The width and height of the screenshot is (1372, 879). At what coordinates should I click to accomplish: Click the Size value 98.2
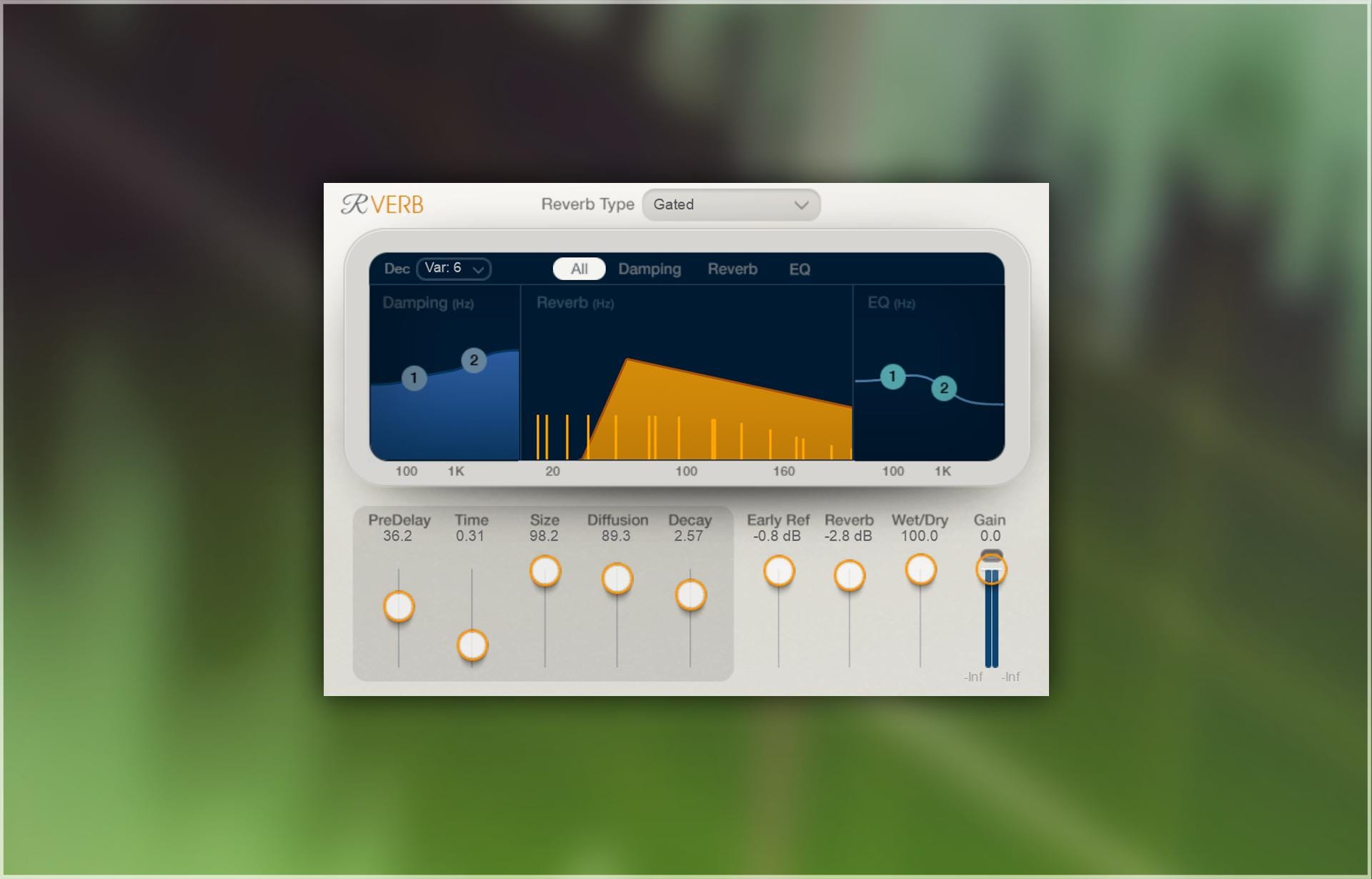[x=544, y=536]
